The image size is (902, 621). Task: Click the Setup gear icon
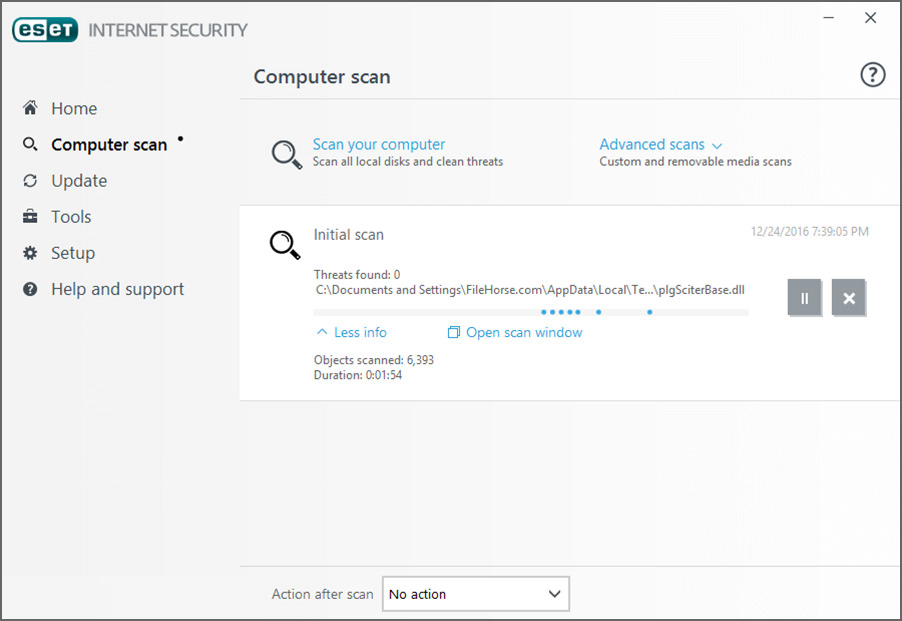tap(30, 253)
